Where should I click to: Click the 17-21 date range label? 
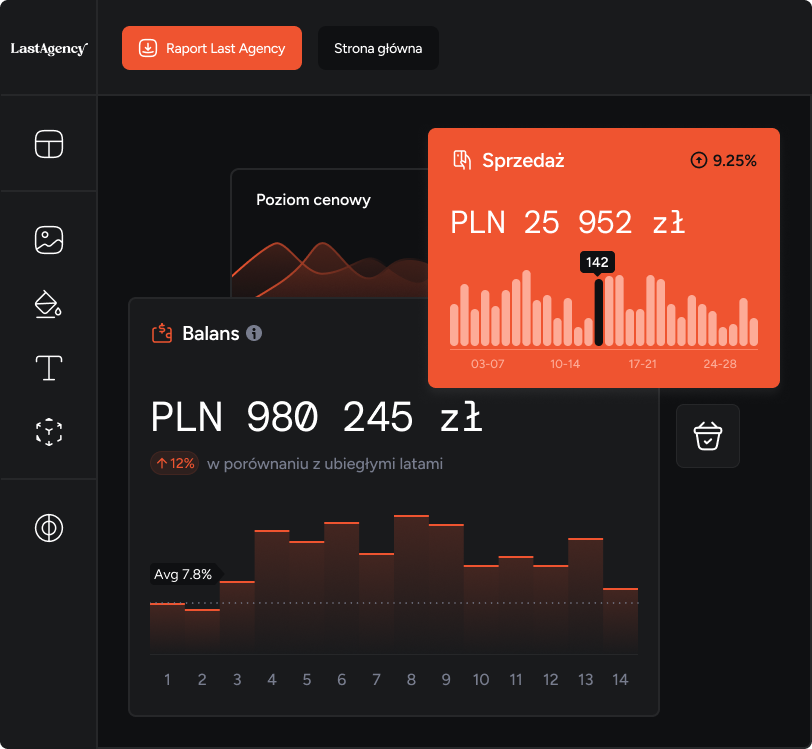point(642,364)
